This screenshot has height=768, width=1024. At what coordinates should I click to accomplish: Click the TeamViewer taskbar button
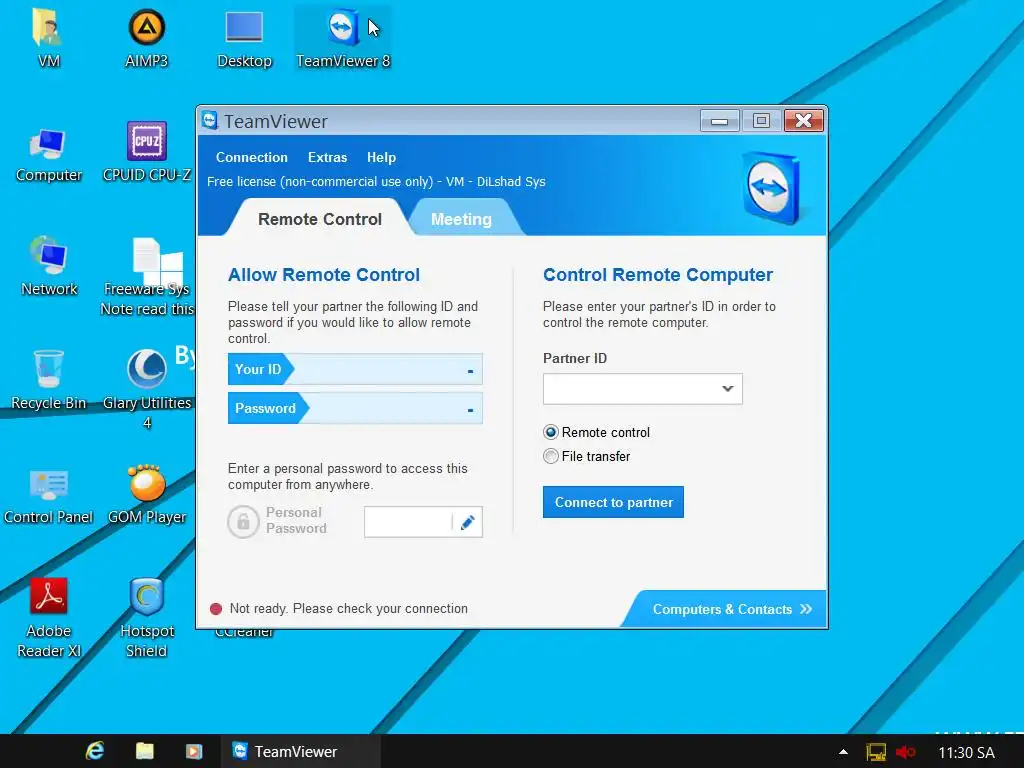click(300, 751)
